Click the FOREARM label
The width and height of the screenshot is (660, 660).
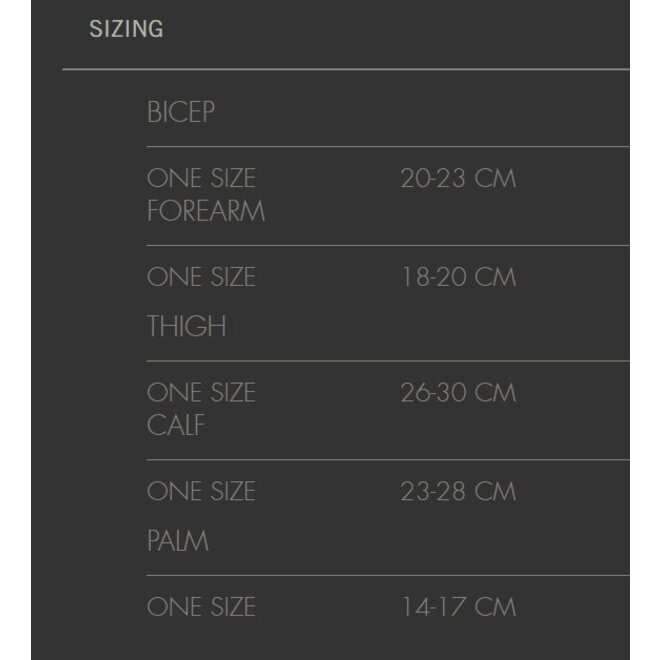[x=206, y=211]
